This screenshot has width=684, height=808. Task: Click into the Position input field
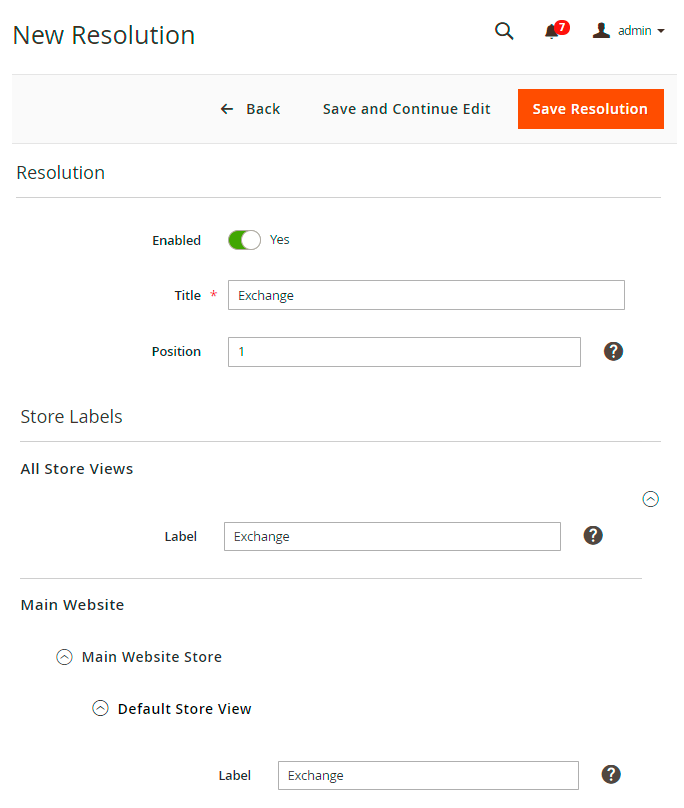[404, 352]
